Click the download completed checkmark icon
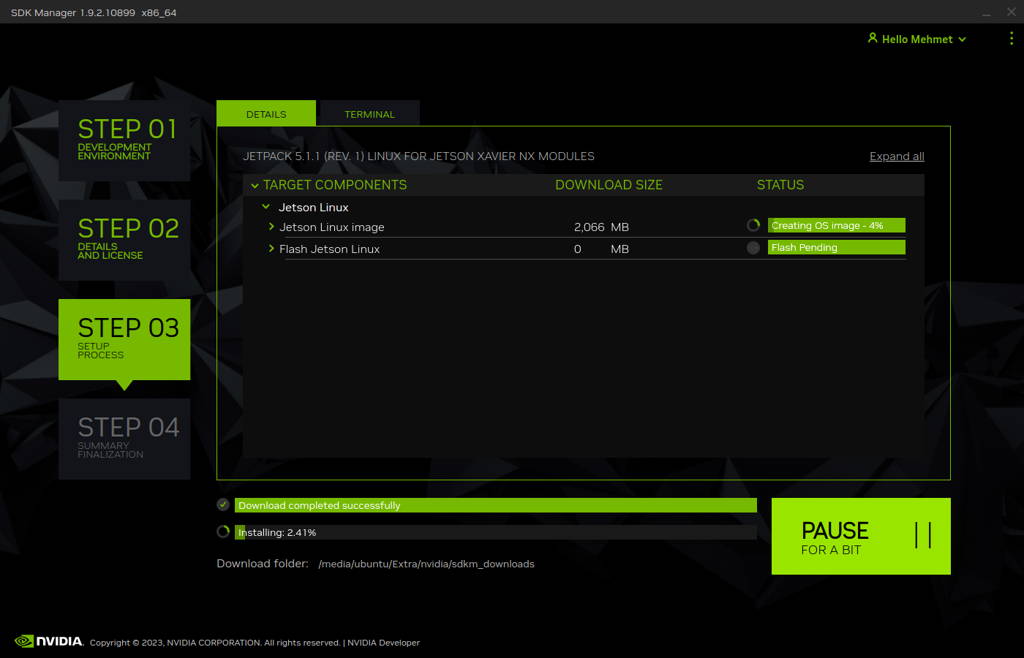 coord(223,505)
